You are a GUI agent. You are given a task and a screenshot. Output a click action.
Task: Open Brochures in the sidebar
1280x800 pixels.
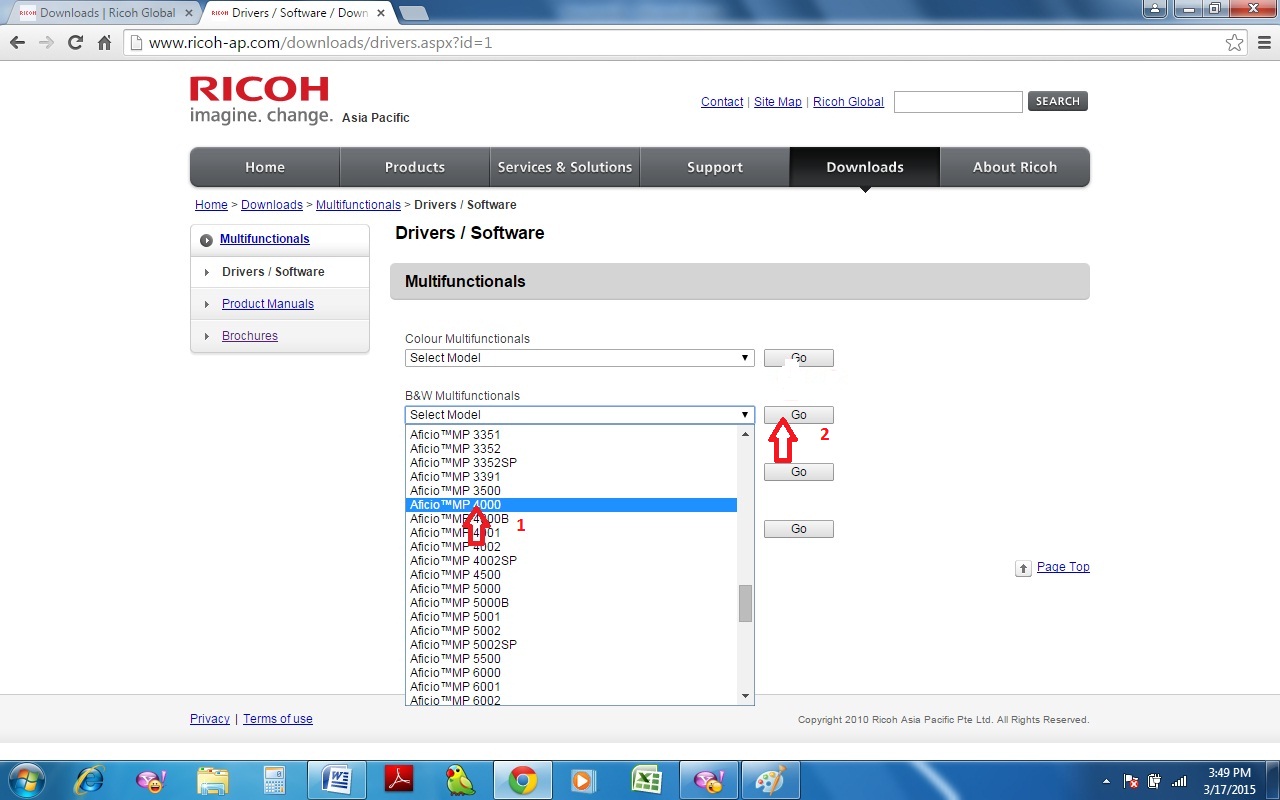pyautogui.click(x=250, y=336)
